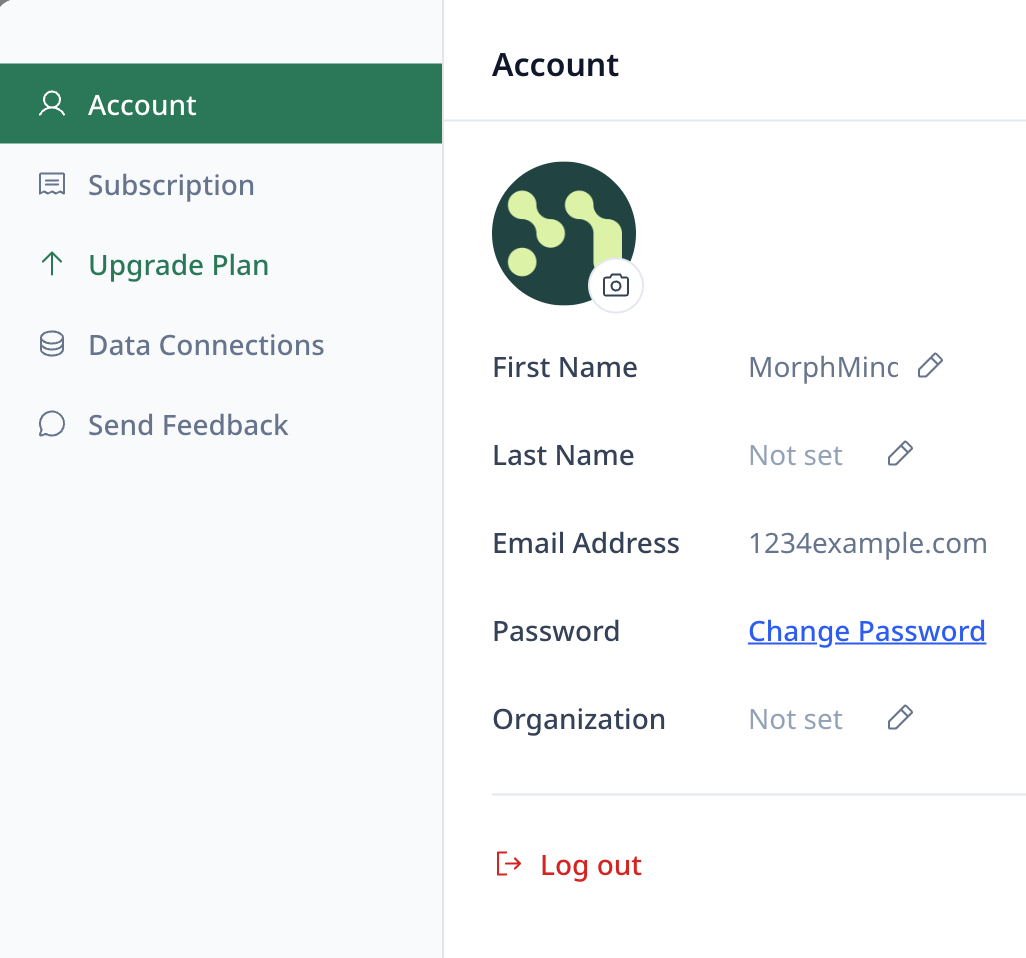Click the 1234example.com email address value

point(867,543)
